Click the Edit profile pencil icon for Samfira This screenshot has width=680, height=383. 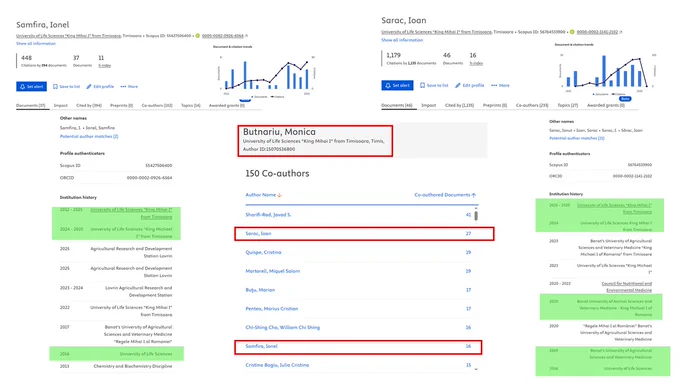coord(89,86)
